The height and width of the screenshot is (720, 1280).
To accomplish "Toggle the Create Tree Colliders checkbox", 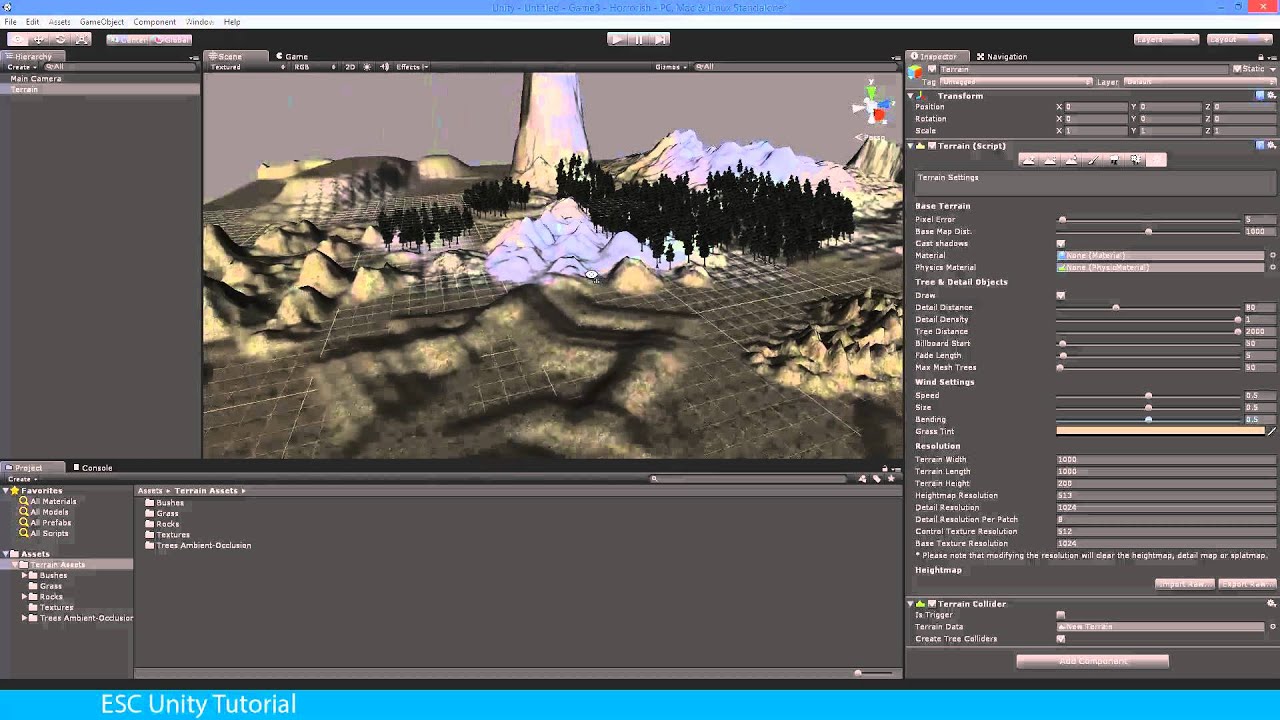I will (1061, 639).
